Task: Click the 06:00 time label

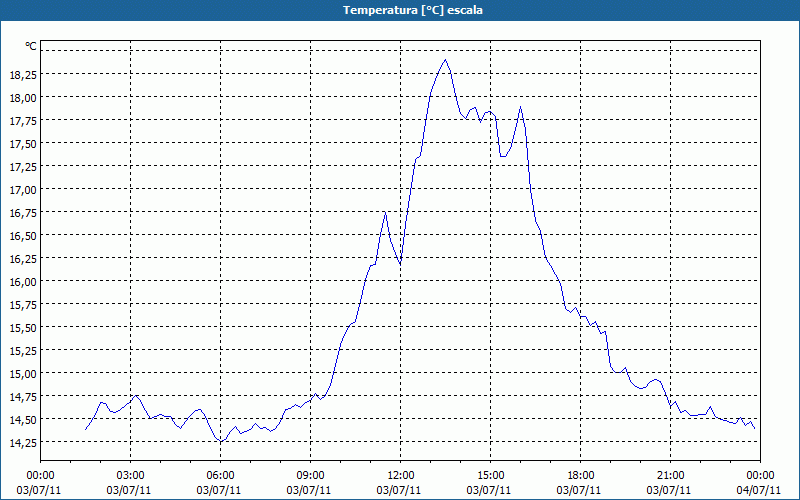Action: point(220,476)
